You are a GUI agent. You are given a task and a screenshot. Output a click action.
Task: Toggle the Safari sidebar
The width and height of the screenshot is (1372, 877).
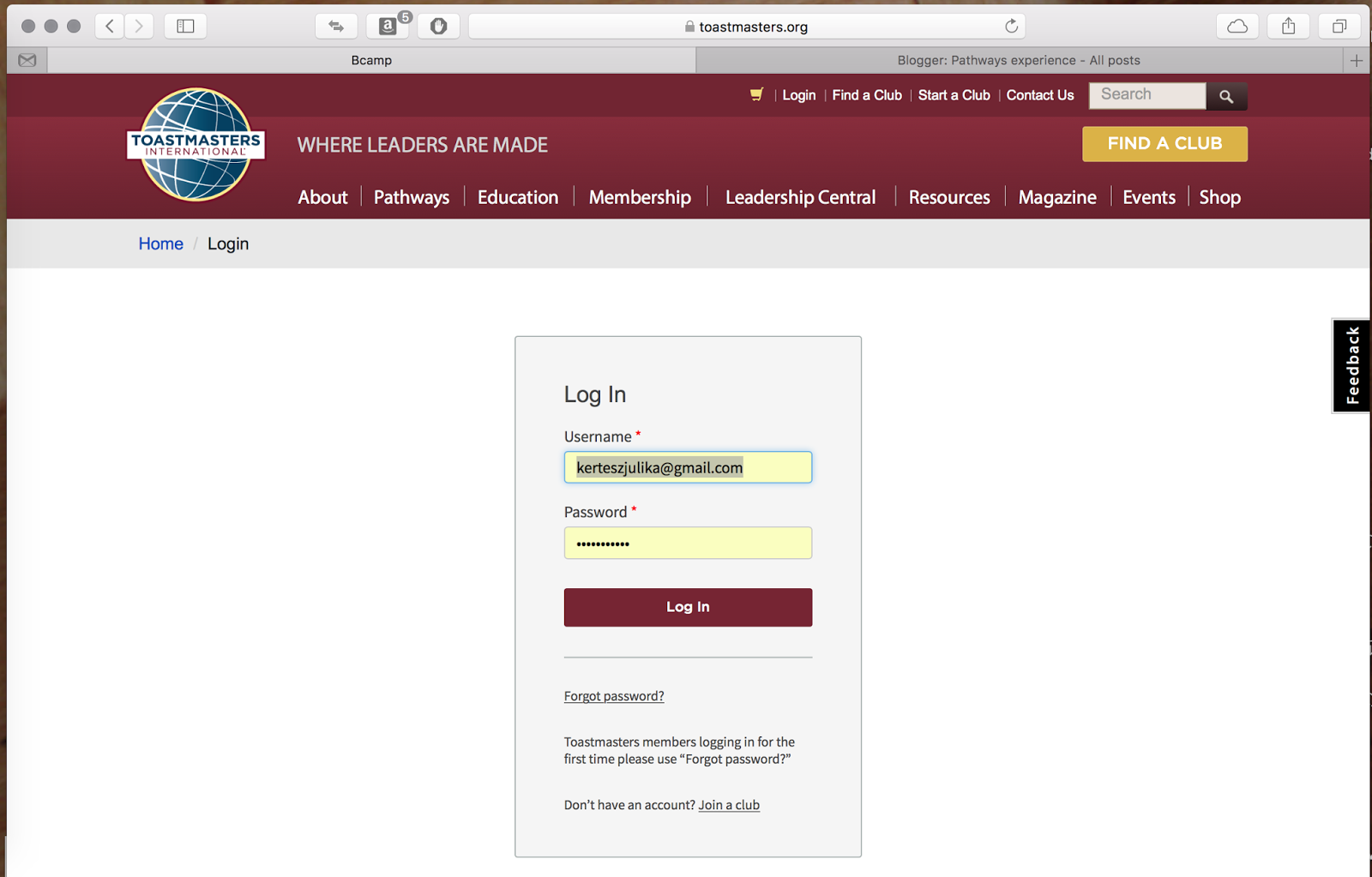(185, 26)
